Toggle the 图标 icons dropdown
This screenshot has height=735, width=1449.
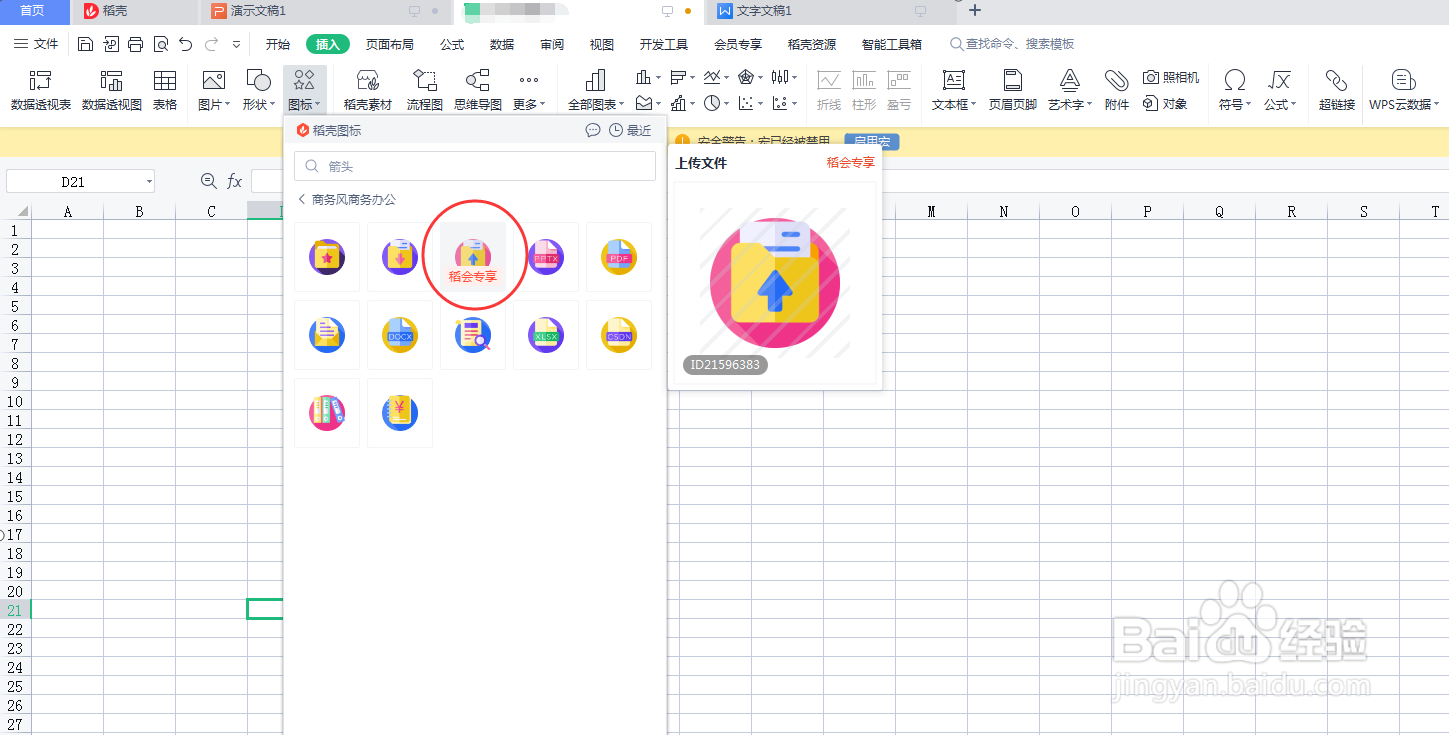click(304, 90)
